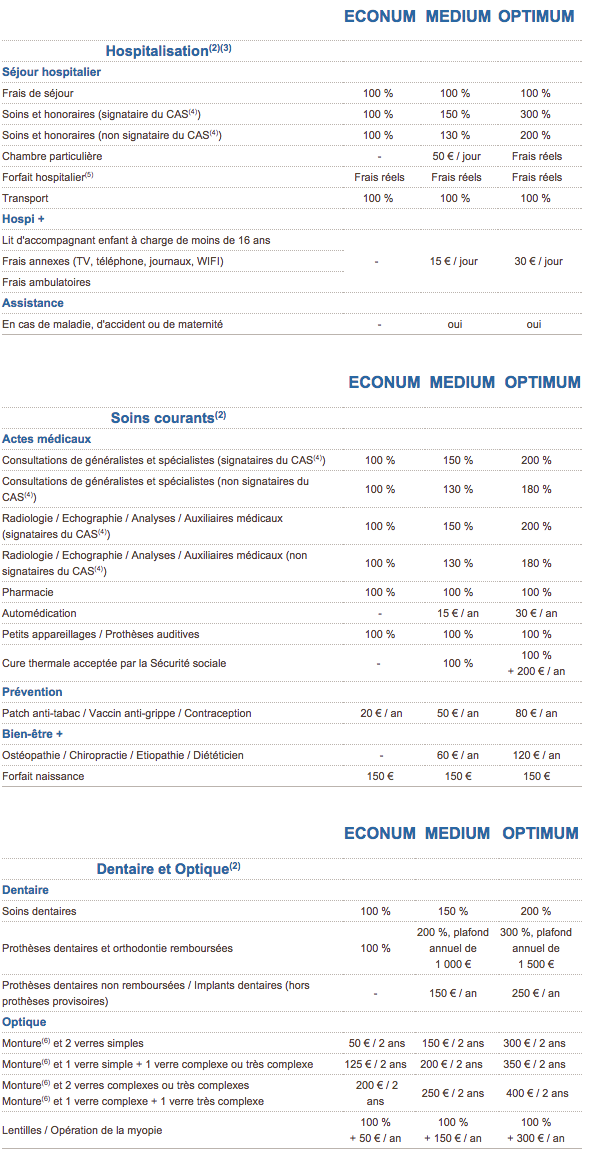Click the Hospitalisation section heading
The width and height of the screenshot is (595, 1151).
pyautogui.click(x=169, y=51)
